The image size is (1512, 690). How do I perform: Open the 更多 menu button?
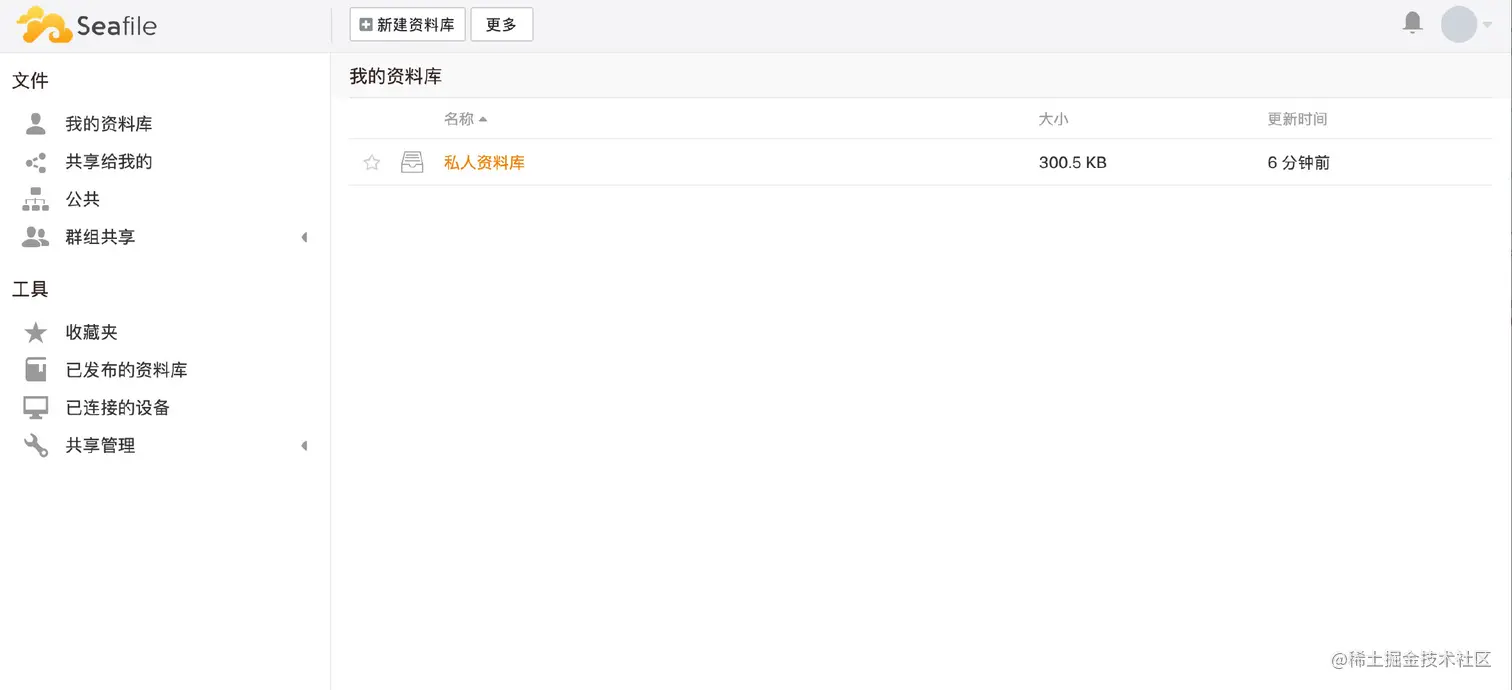coord(501,25)
